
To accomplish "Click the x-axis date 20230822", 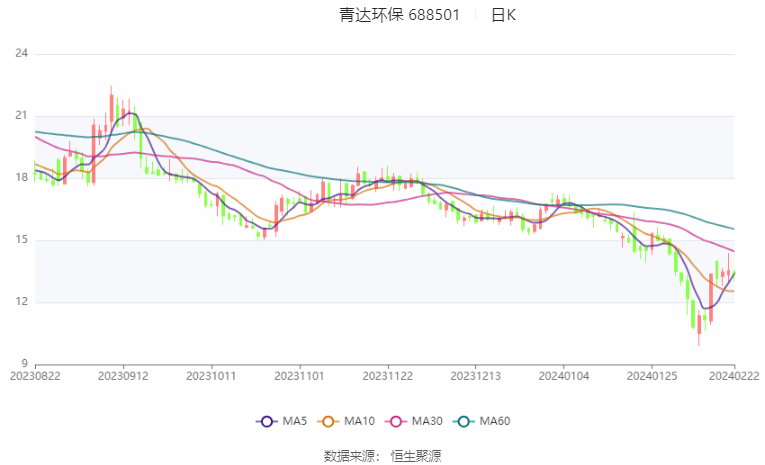I will pyautogui.click(x=35, y=376).
